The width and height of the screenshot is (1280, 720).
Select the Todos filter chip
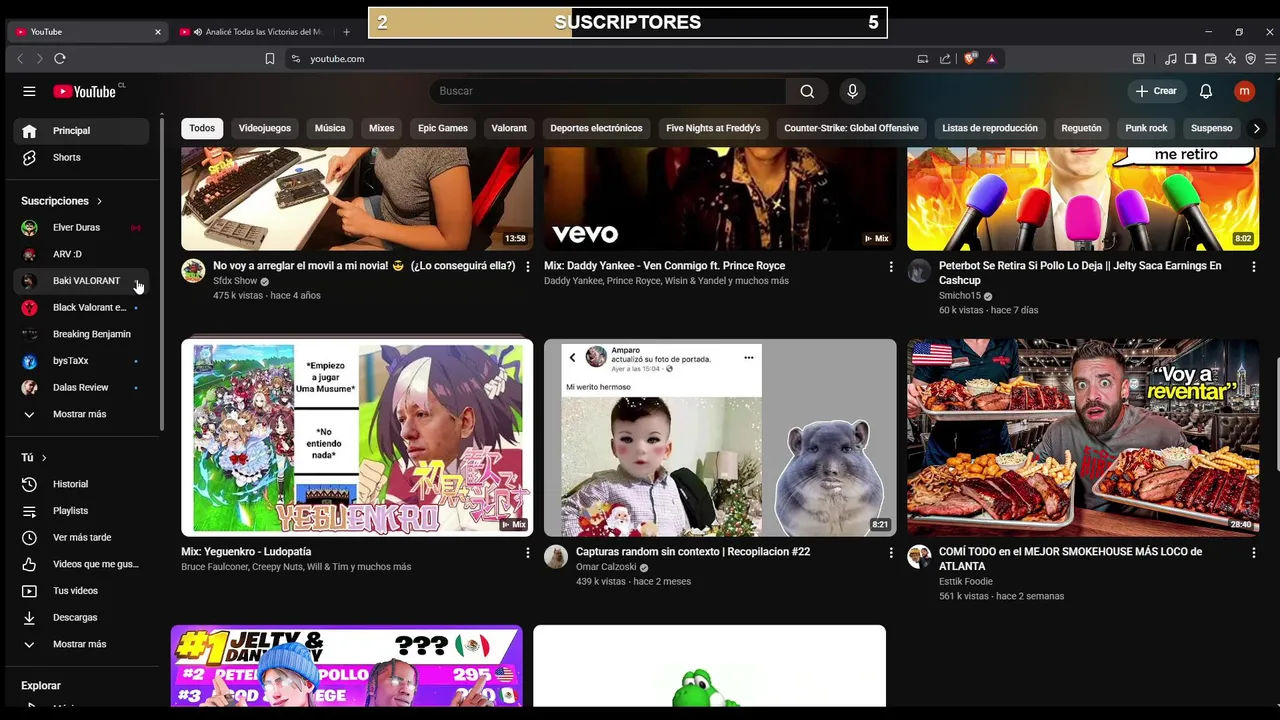coord(202,128)
